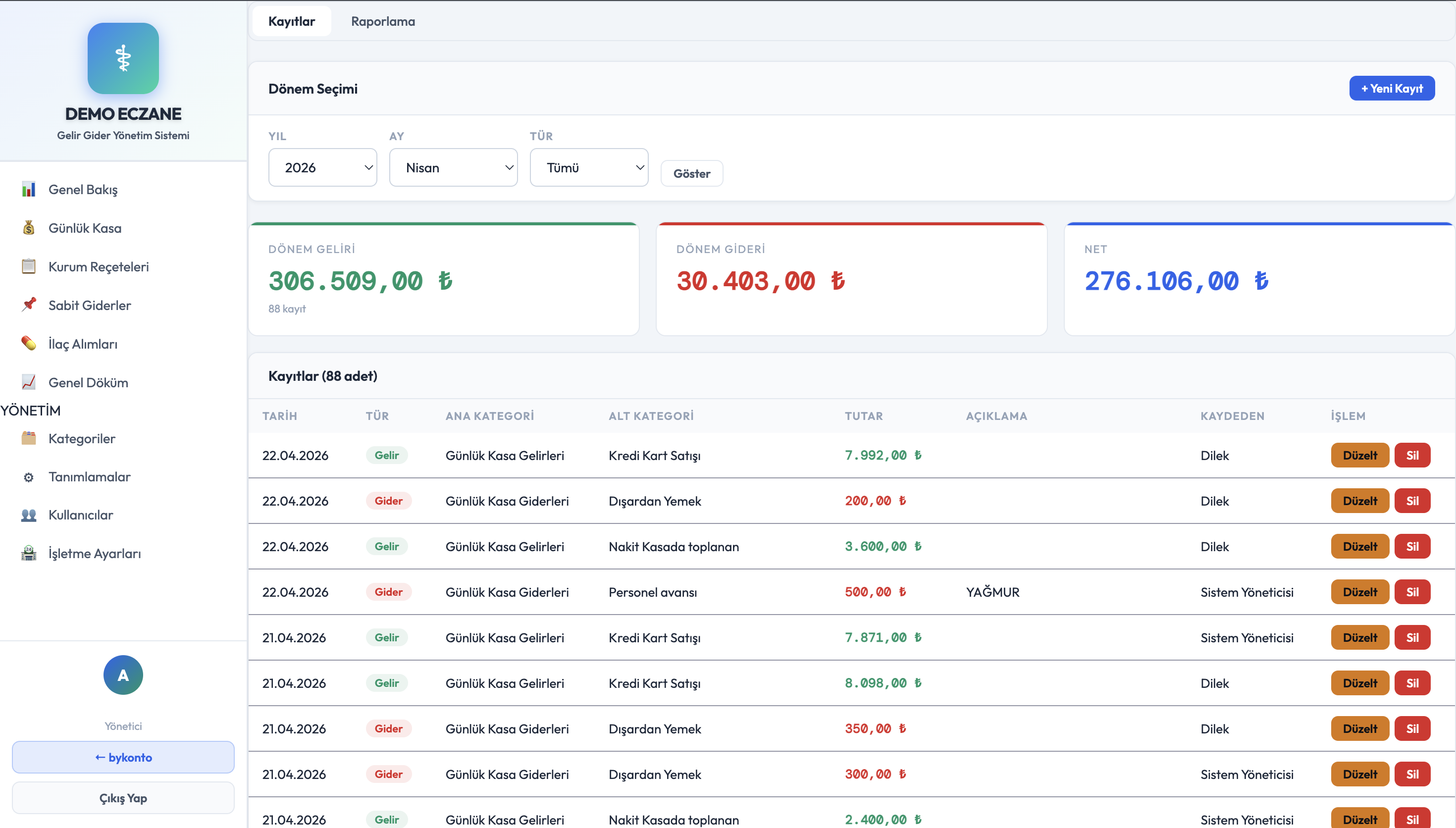This screenshot has width=1456, height=828.
Task: Click the Tanımlamalar gear icon
Action: tap(28, 477)
